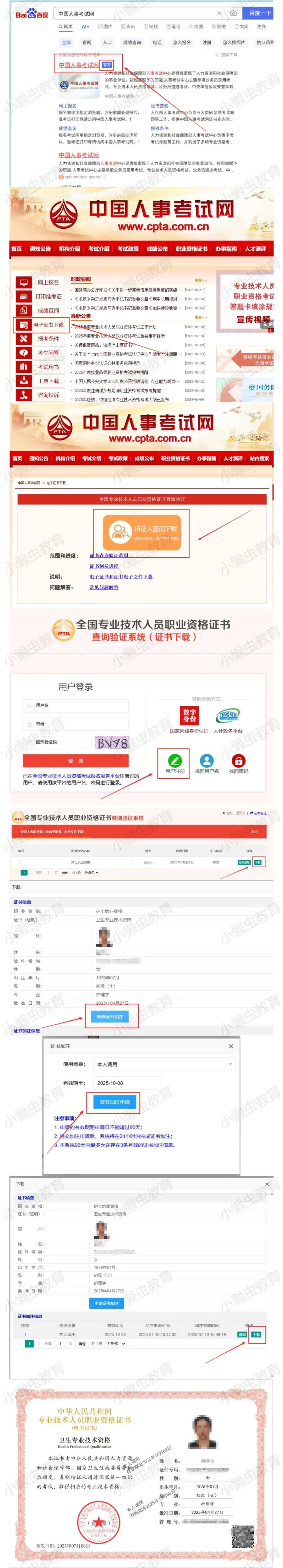
Task: Click the 百度一下 search button
Action: click(x=260, y=13)
